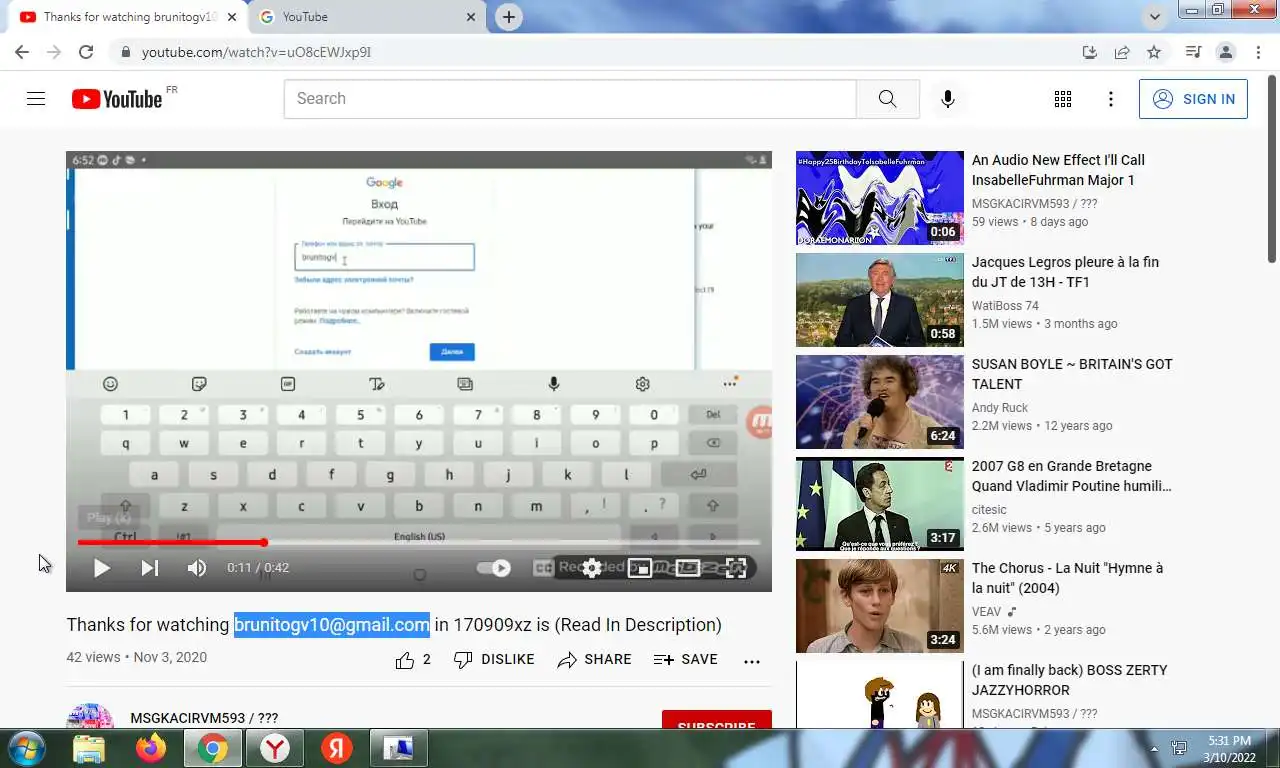Click the SUBSCRIBE button
Viewport: 1280px width, 768px height.
[x=717, y=720]
